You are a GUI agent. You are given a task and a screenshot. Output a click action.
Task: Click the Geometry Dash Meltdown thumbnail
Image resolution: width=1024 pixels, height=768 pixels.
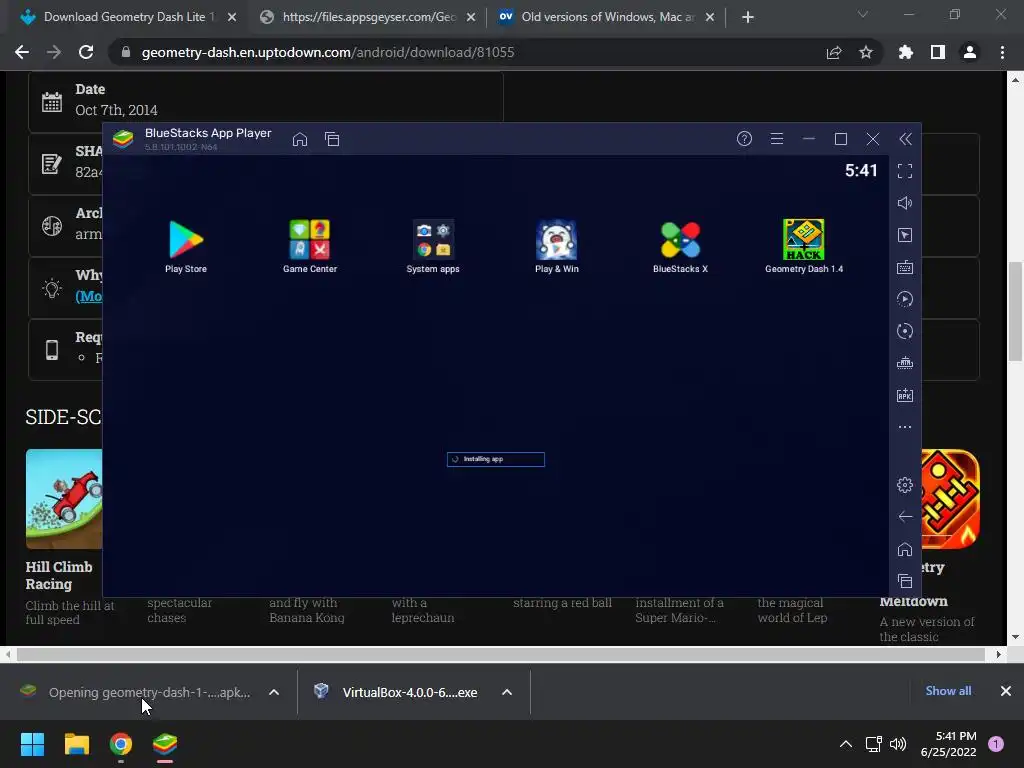point(951,499)
